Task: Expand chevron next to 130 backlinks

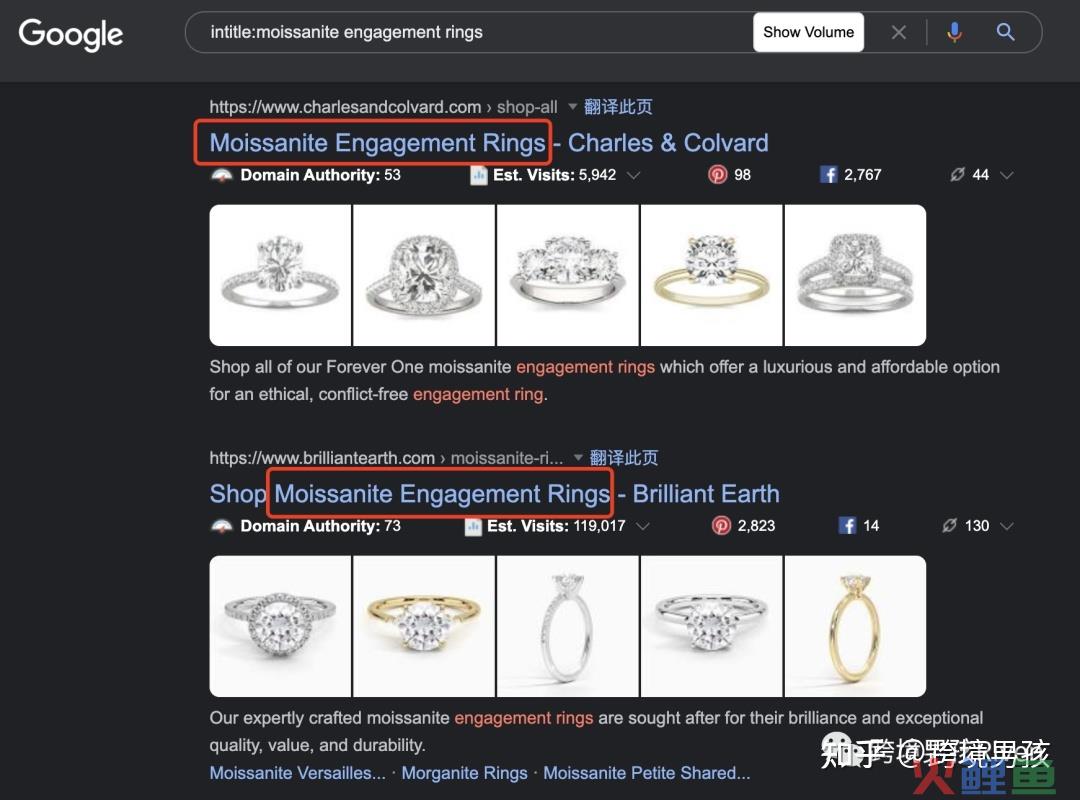Action: (x=1006, y=526)
